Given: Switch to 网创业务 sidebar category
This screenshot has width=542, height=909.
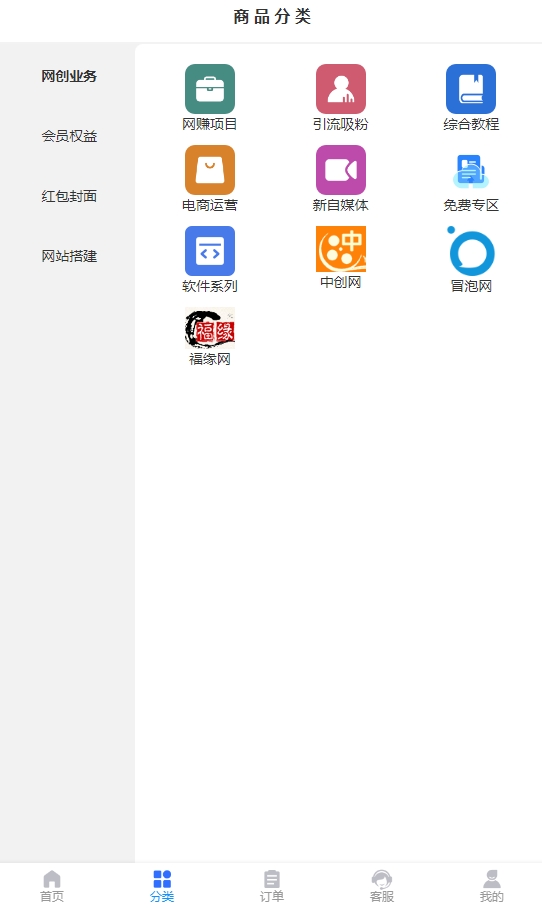Looking at the screenshot, I should [68, 76].
